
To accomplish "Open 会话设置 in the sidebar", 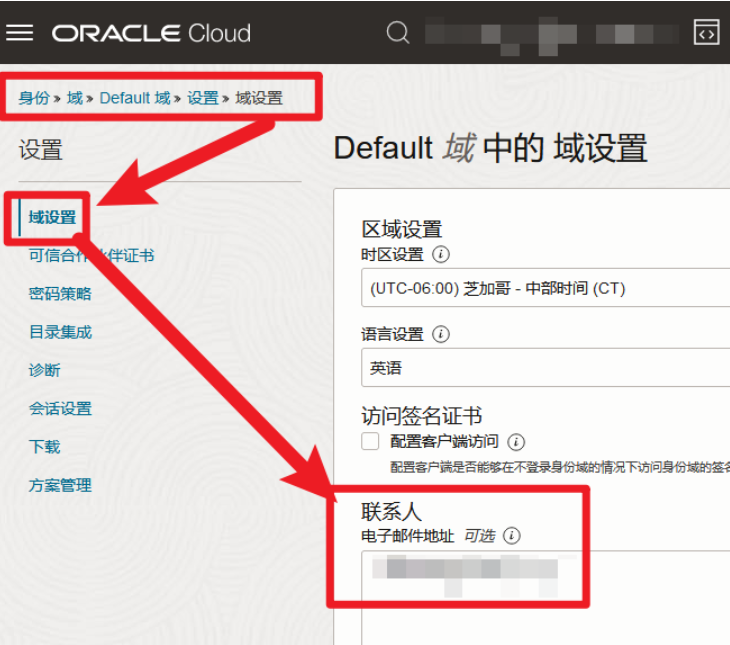I will (60, 408).
